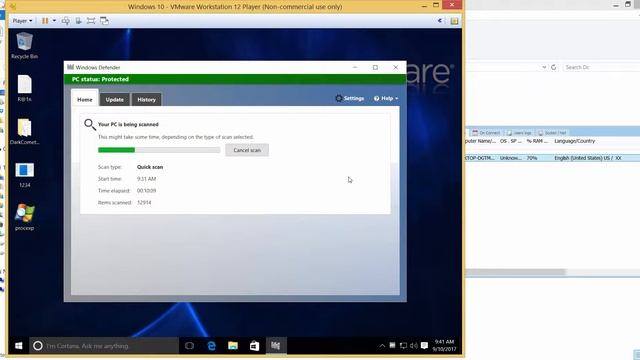Click the scan progress bar
The width and height of the screenshot is (640, 360).
[x=159, y=150]
